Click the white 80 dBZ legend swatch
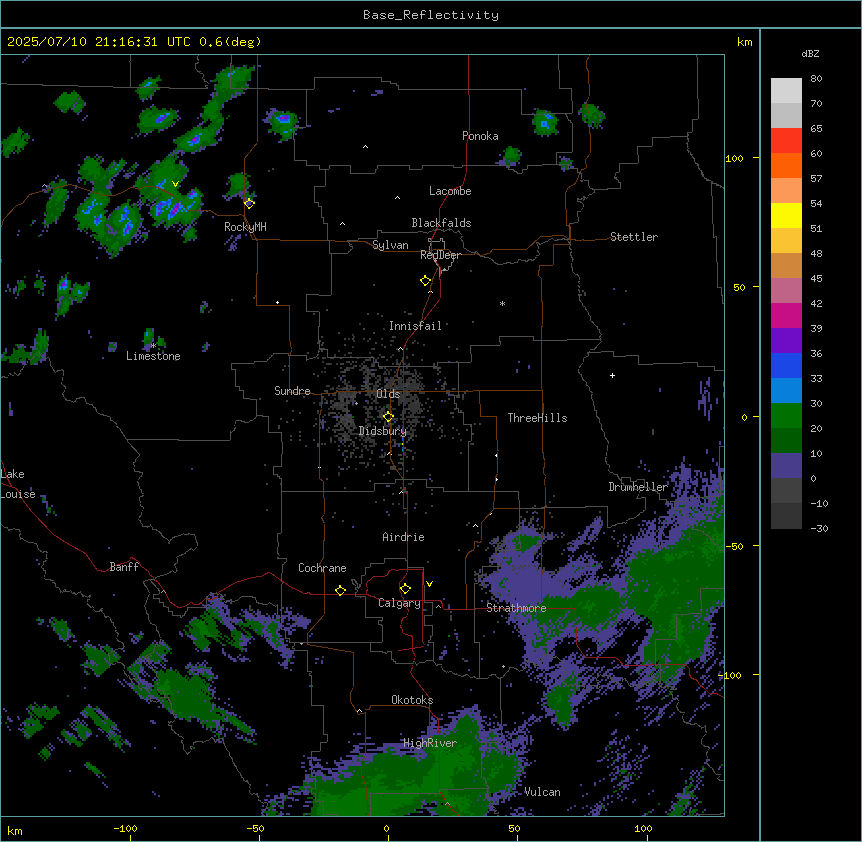This screenshot has height=842, width=862. pyautogui.click(x=786, y=91)
